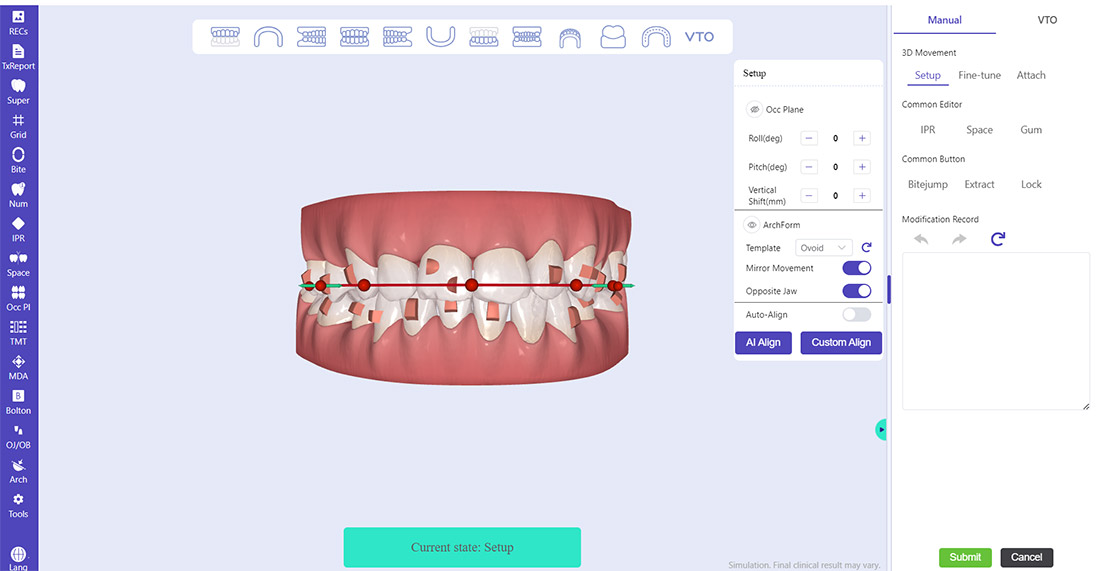Image resolution: width=1100 pixels, height=571 pixels.
Task: Open the OJ/OB measurement tool
Action: point(18,436)
